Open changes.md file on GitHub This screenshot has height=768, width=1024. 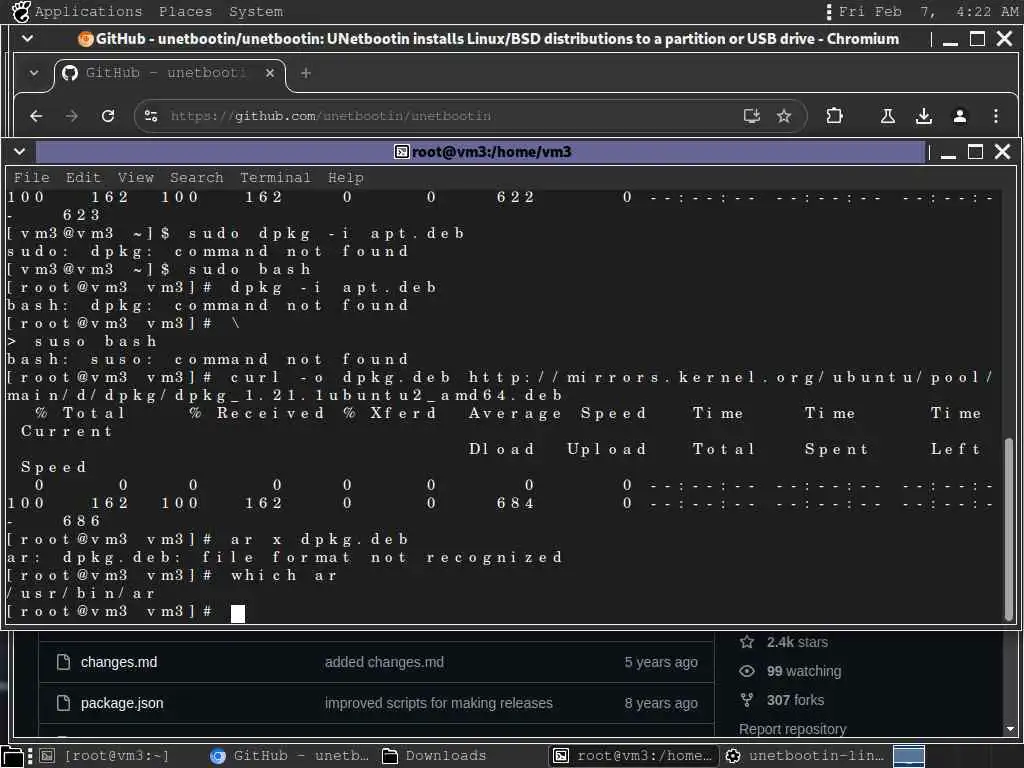(119, 662)
